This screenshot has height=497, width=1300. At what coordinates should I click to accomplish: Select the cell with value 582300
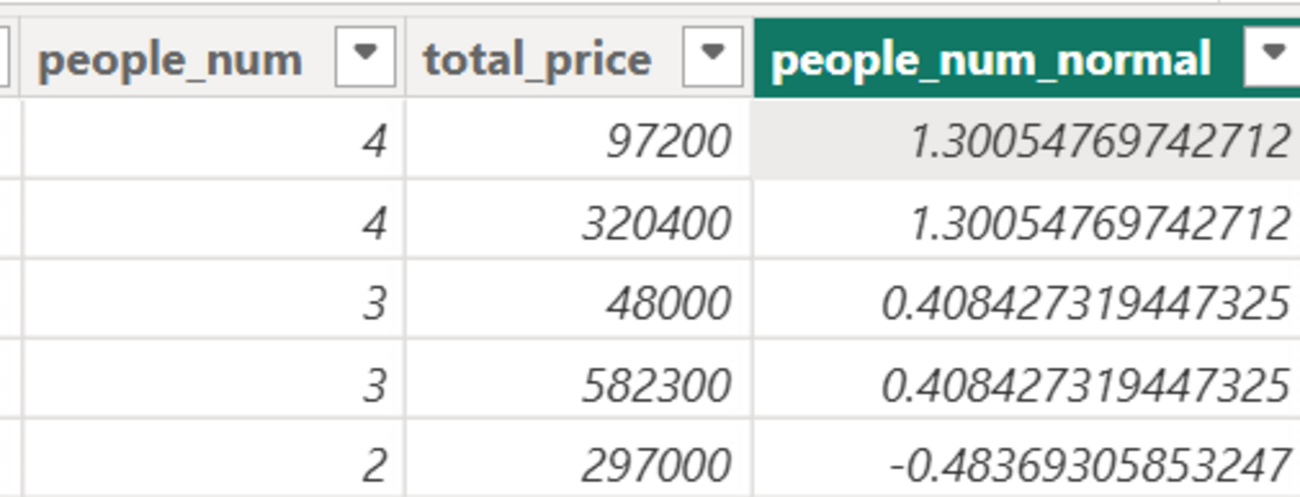[x=656, y=384]
